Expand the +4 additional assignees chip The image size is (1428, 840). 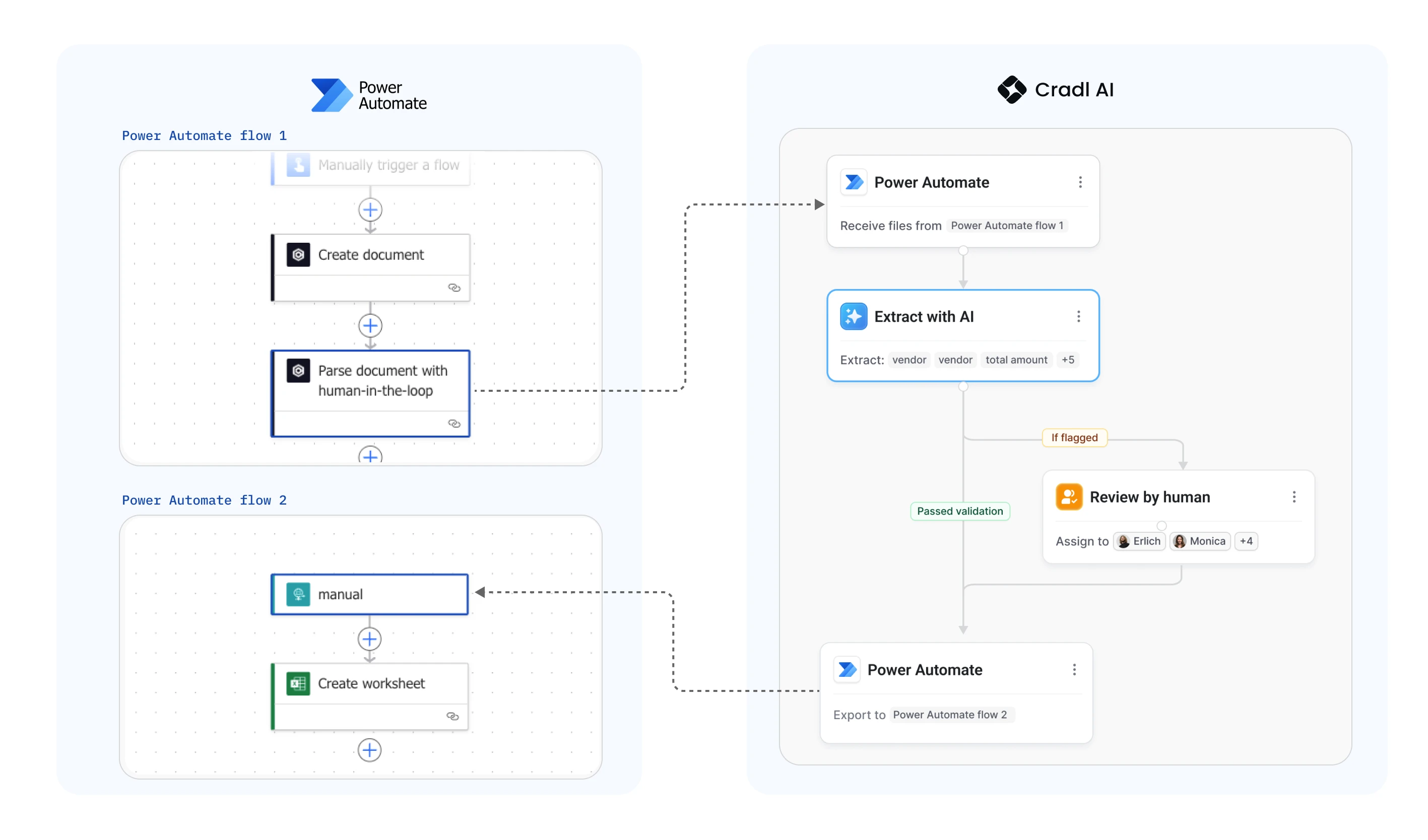coord(1246,541)
